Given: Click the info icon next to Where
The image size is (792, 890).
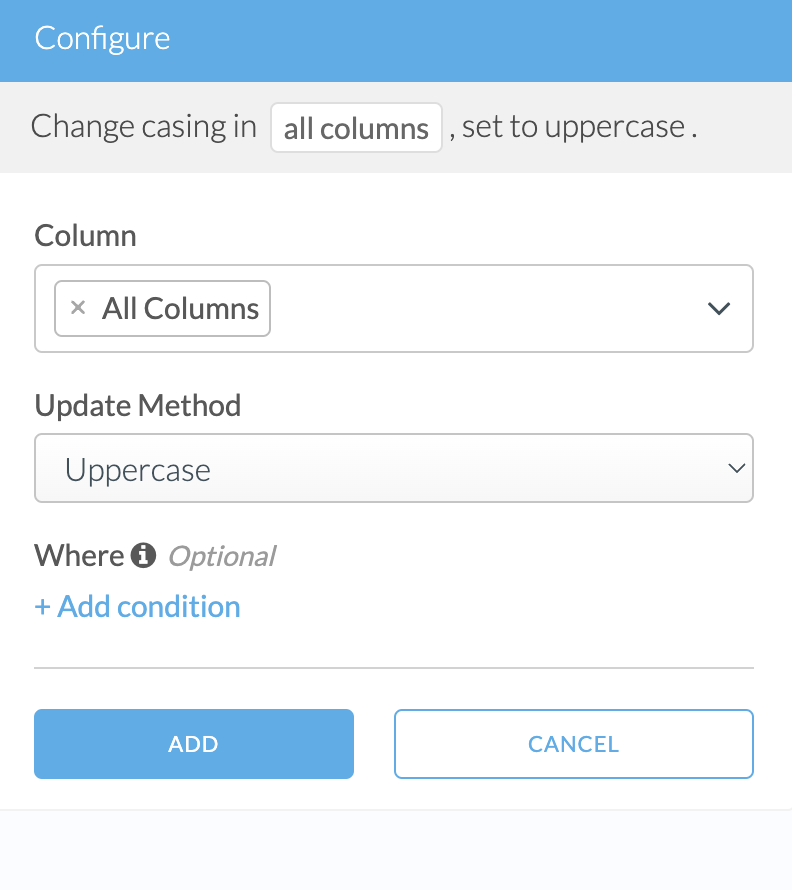Looking at the screenshot, I should coord(144,555).
